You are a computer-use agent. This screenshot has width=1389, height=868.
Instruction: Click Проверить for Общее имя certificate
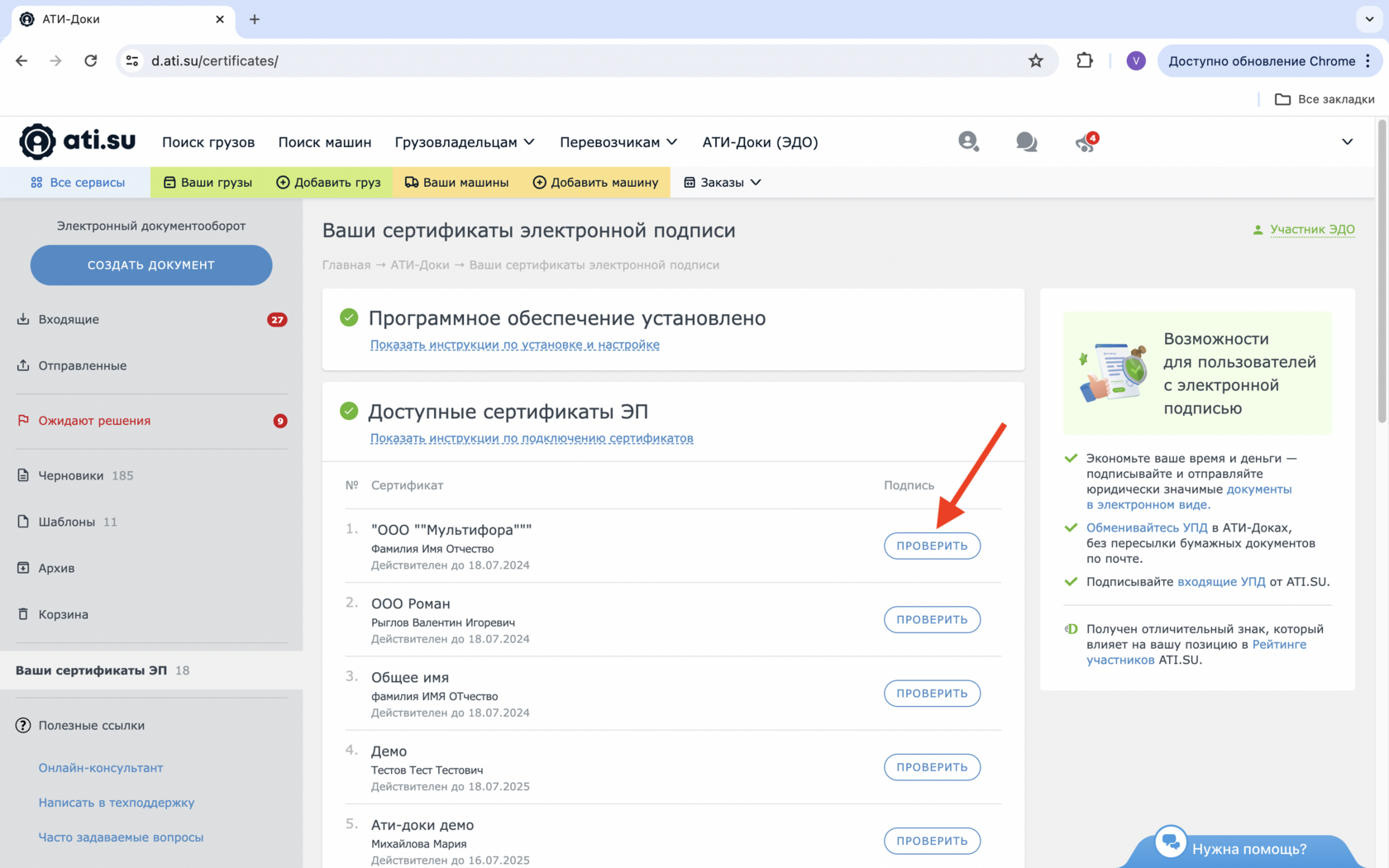[x=932, y=693]
